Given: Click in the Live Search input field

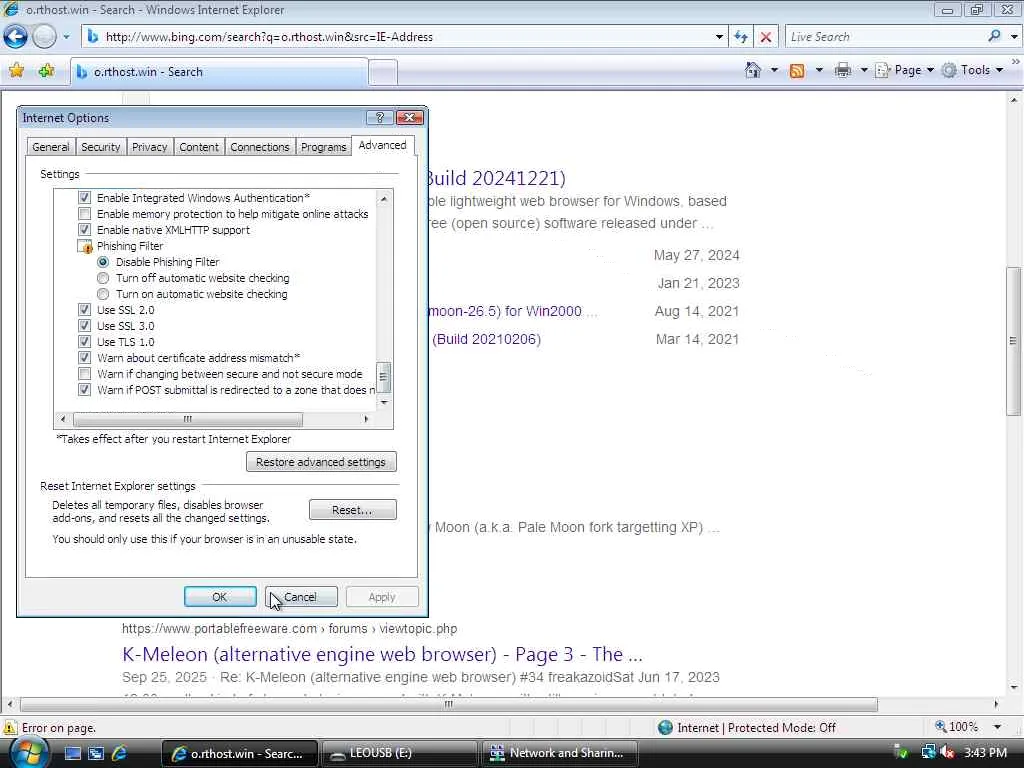Looking at the screenshot, I should 885,37.
